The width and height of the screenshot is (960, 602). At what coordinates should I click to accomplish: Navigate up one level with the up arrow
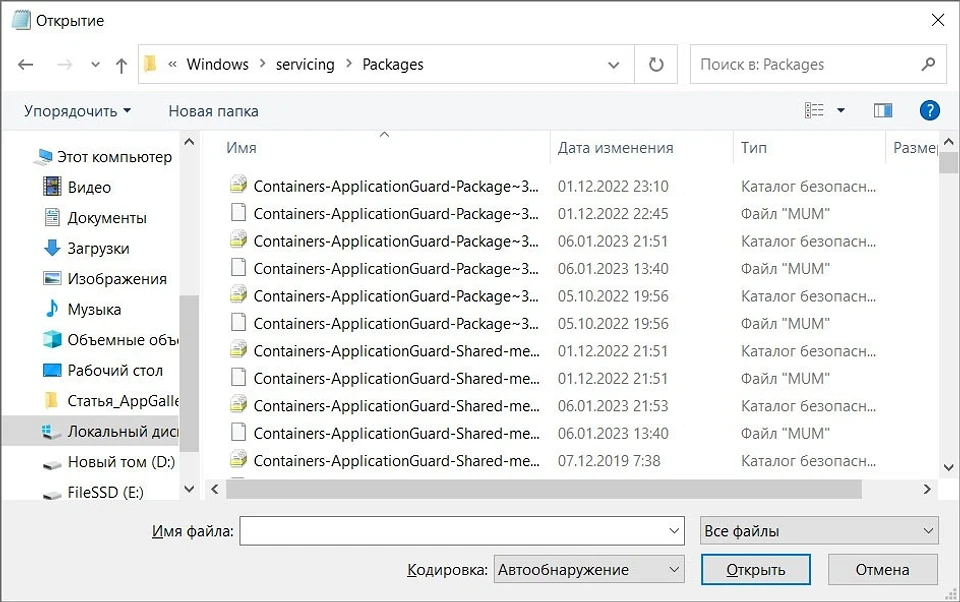tap(120, 64)
